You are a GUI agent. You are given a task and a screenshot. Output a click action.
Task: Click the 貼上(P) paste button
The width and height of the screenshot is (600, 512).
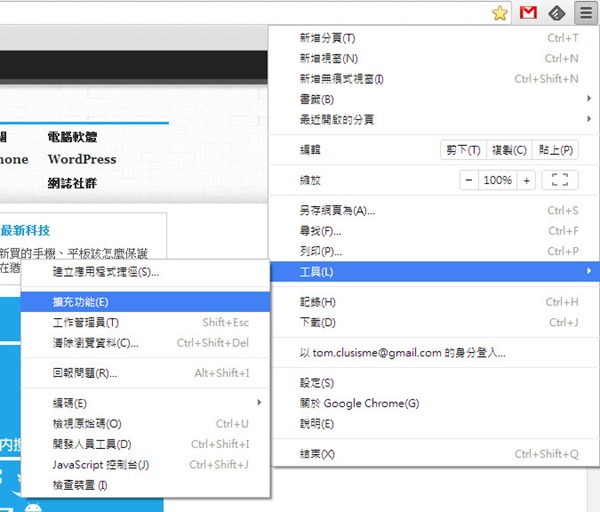point(554,150)
